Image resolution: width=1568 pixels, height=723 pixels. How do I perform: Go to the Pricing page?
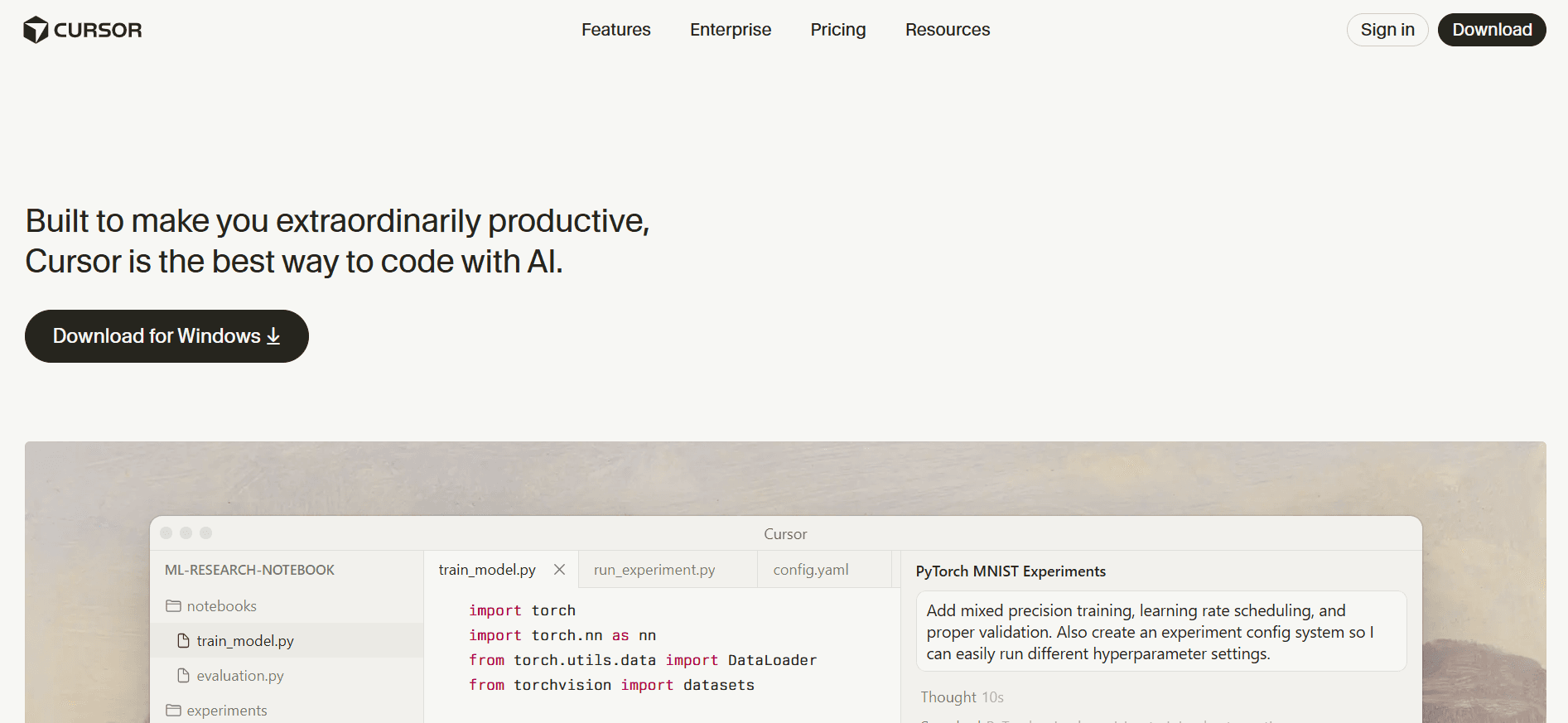click(838, 30)
